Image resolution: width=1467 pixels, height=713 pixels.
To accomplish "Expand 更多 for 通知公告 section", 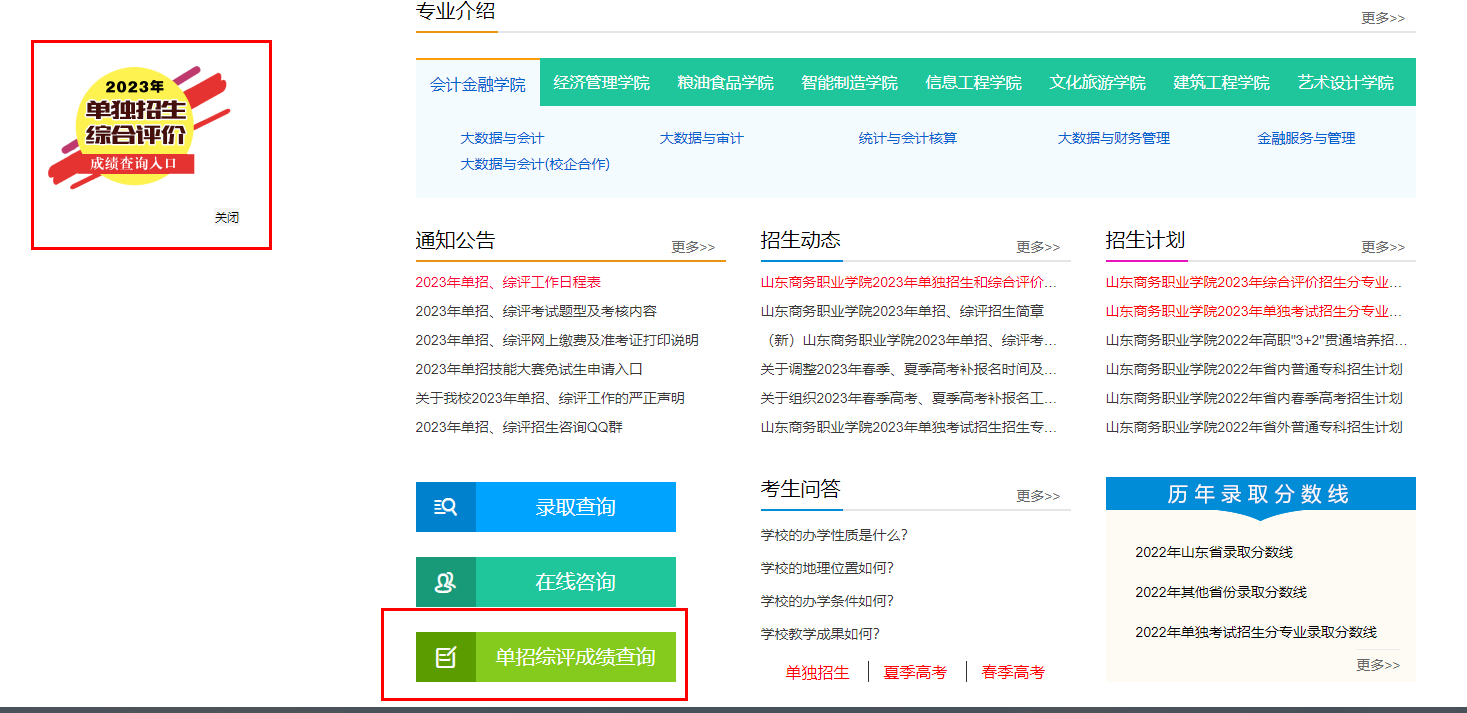I will pyautogui.click(x=693, y=247).
